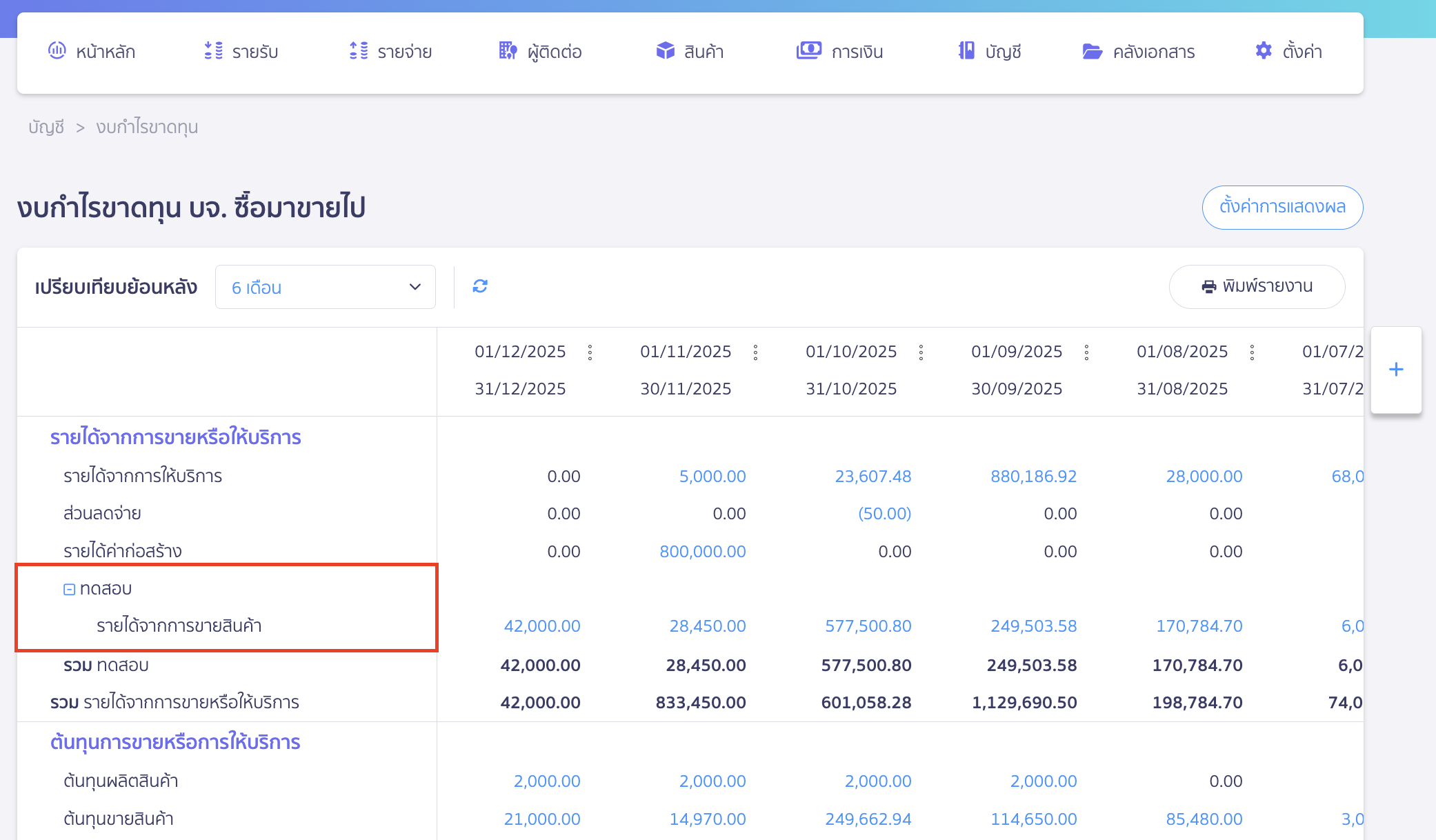Click the refresh data icon
This screenshot has height=840, width=1436.
(x=480, y=286)
